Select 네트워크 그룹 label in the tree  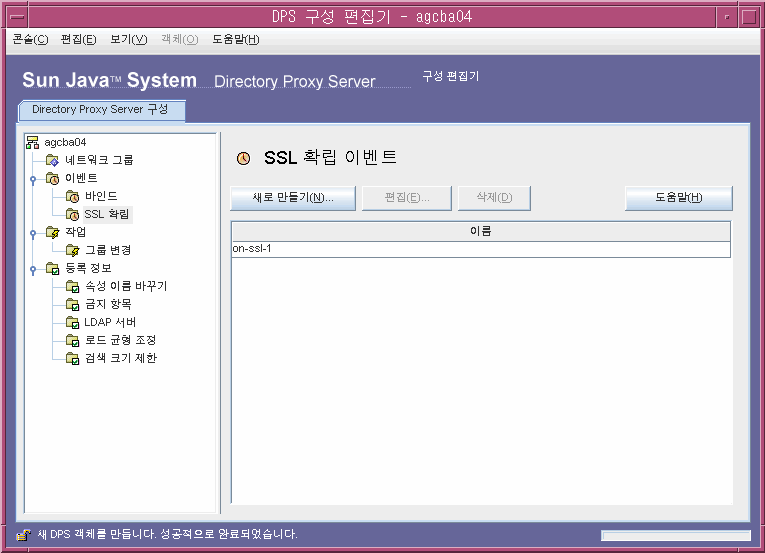99,160
